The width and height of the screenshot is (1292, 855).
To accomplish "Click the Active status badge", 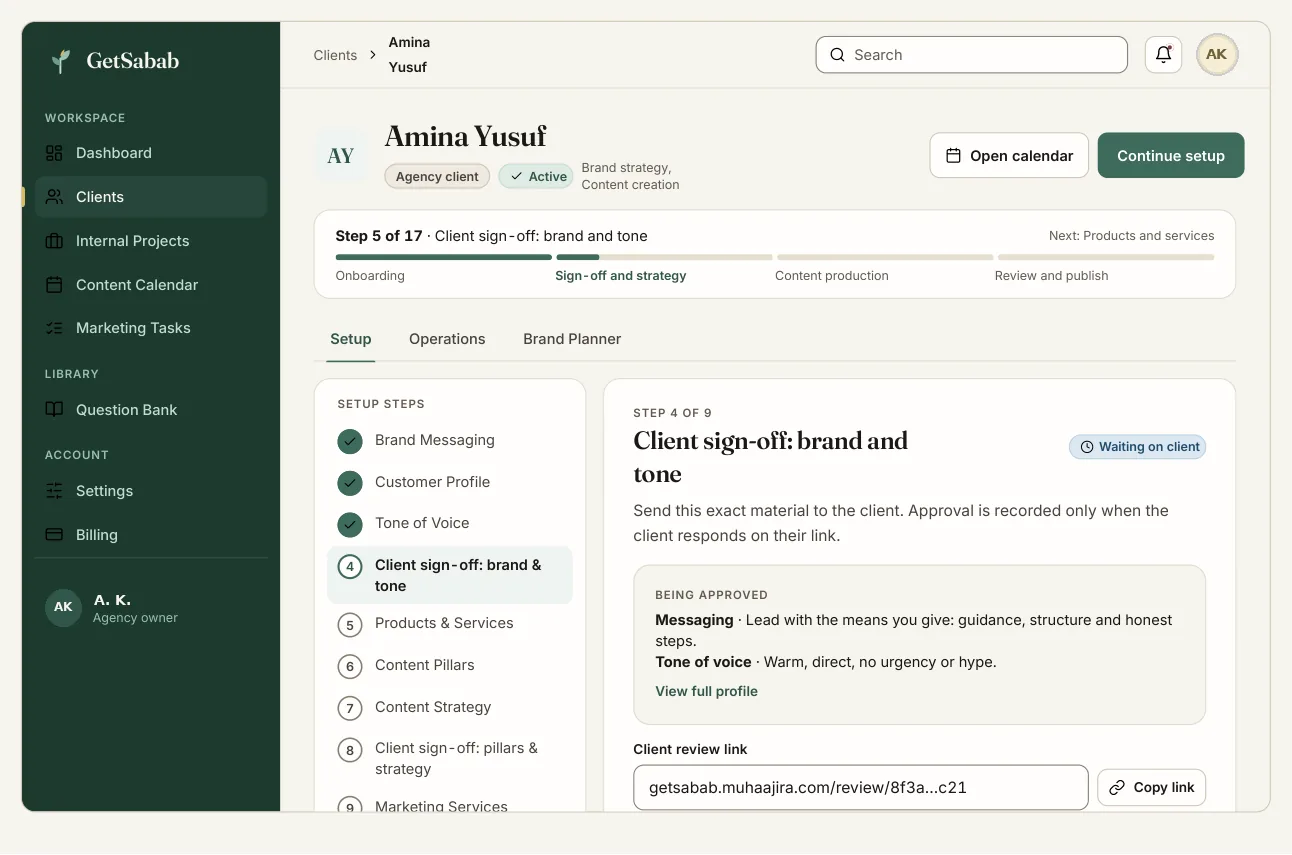I will click(537, 177).
